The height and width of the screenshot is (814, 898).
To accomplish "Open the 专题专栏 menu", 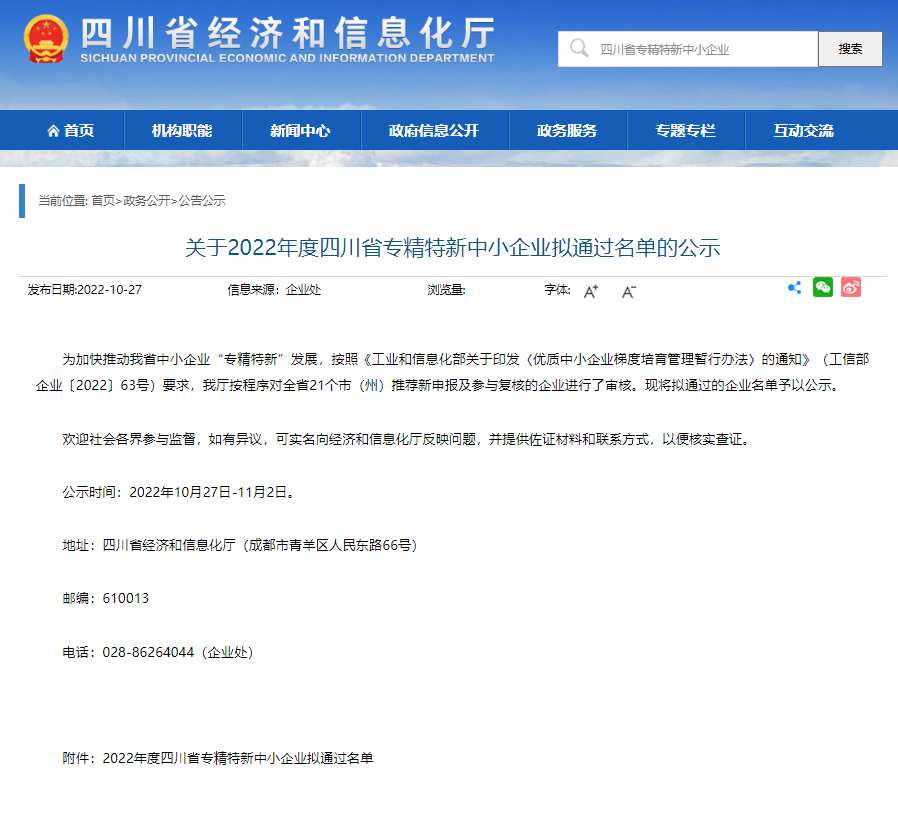I will pyautogui.click(x=684, y=130).
